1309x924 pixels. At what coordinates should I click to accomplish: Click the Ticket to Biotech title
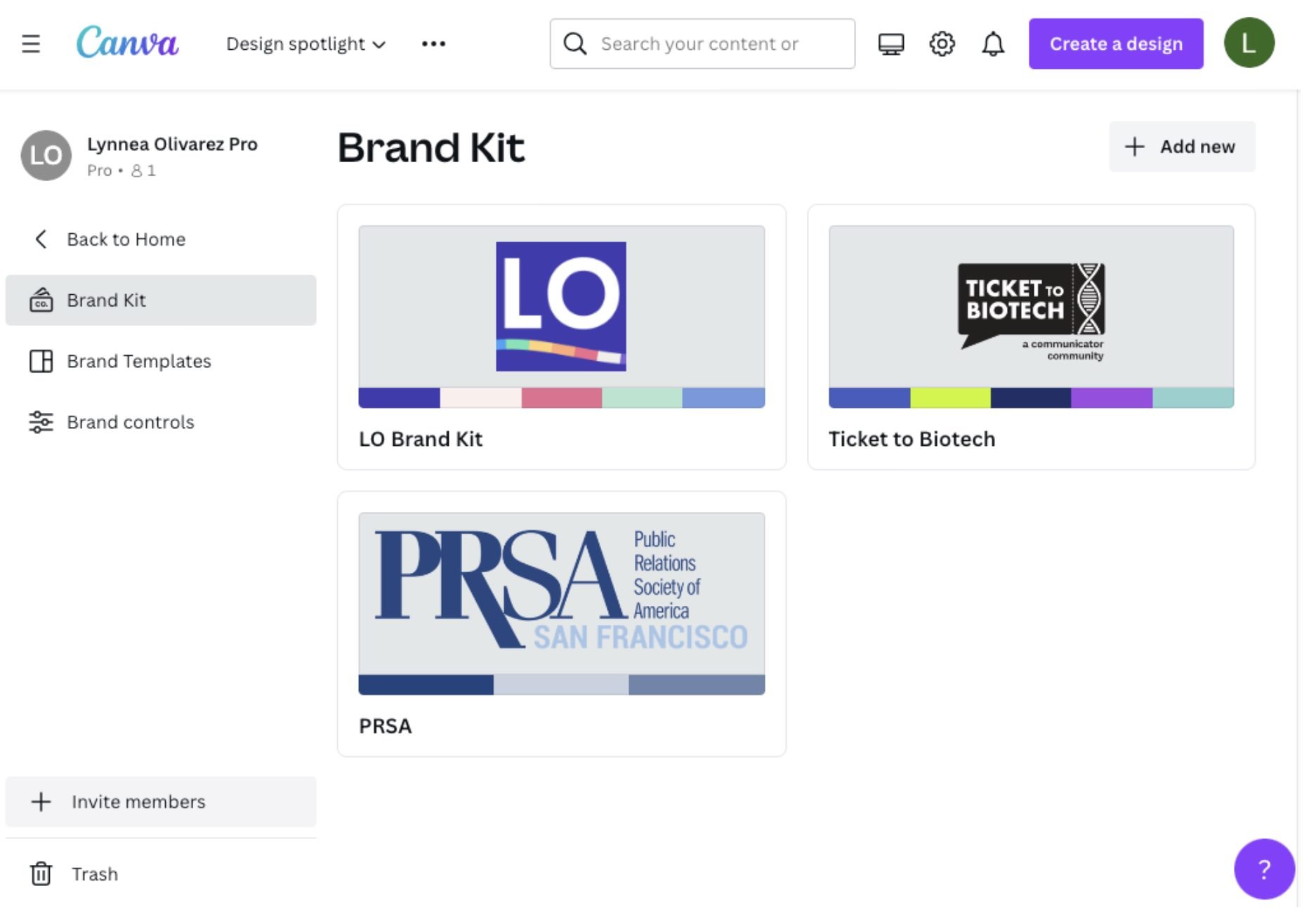click(x=912, y=440)
